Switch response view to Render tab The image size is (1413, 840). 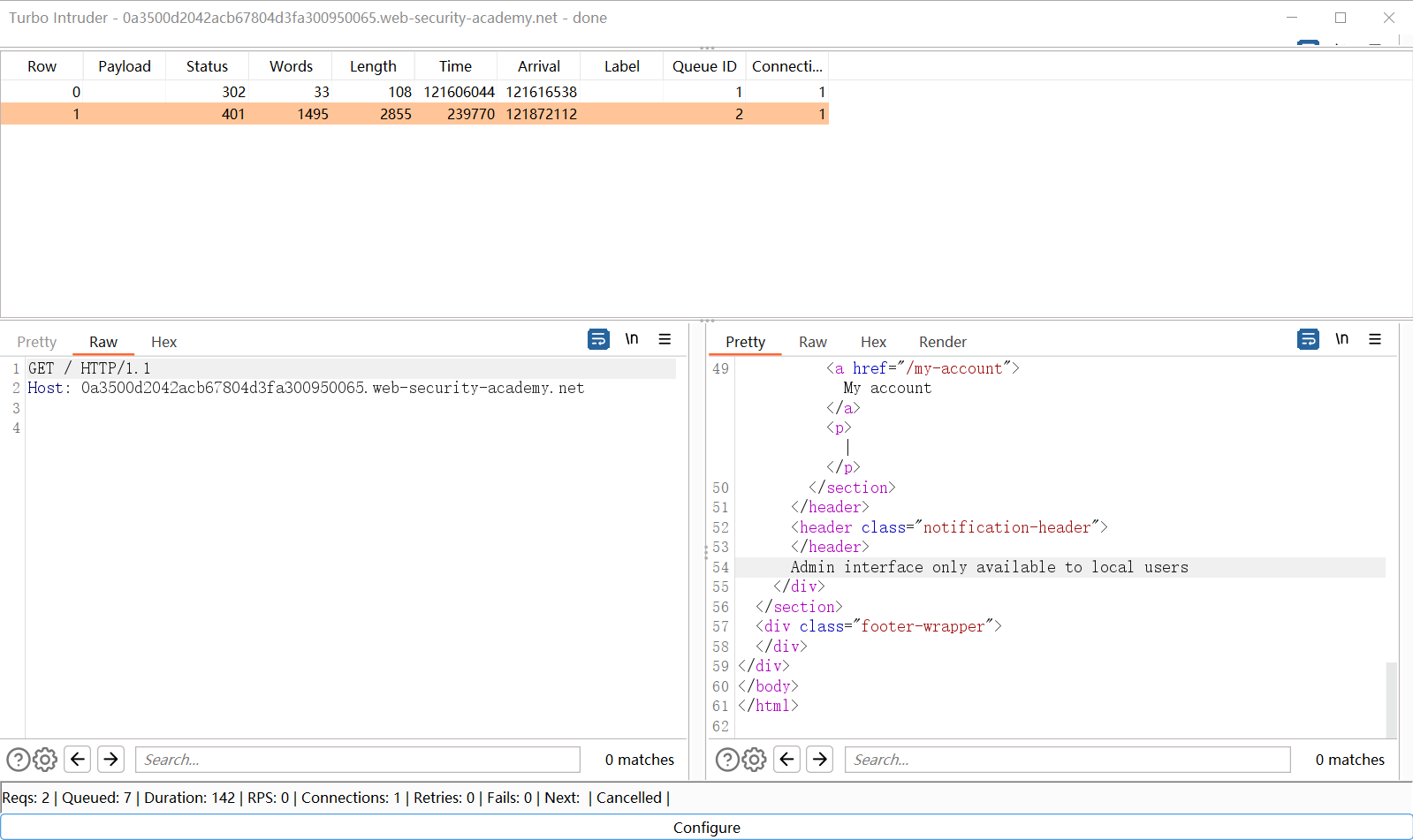(x=942, y=342)
